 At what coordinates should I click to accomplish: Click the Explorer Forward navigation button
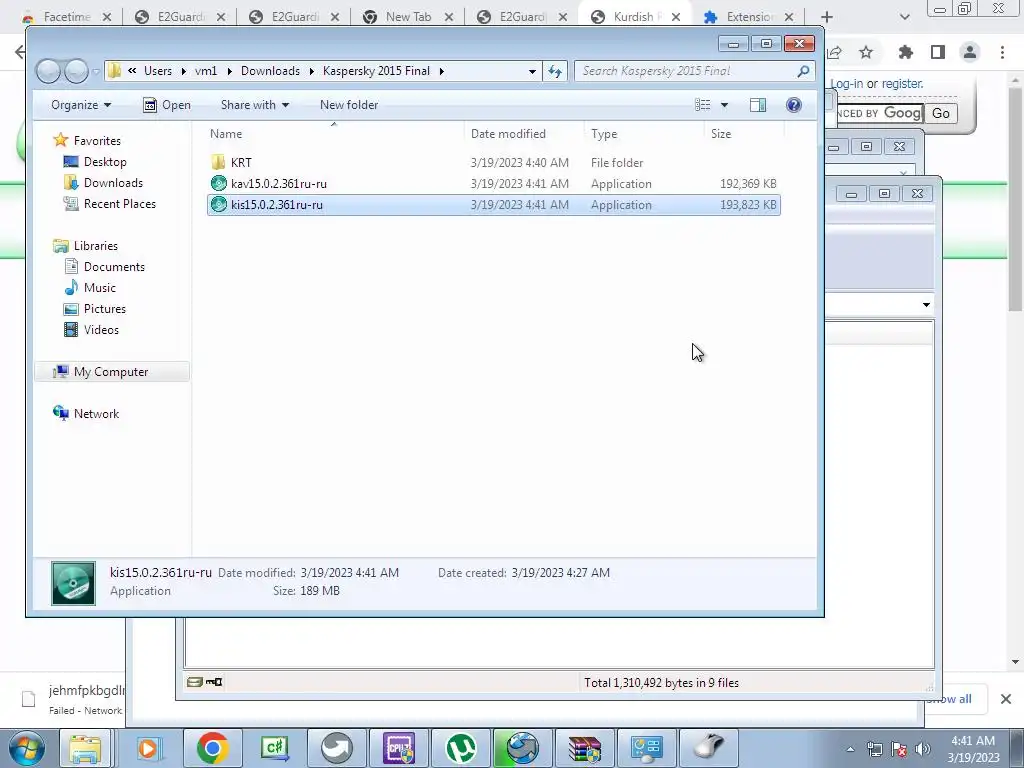pos(76,71)
